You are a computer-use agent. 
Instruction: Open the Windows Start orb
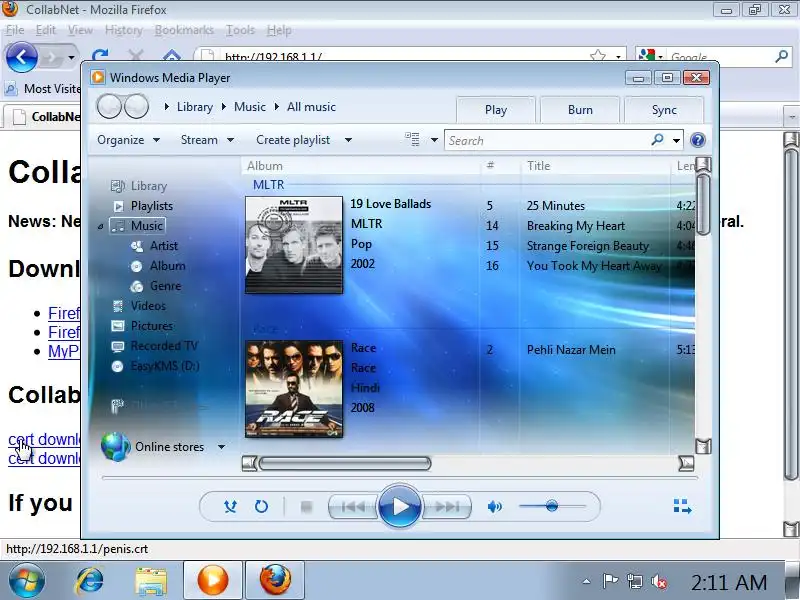[27, 580]
